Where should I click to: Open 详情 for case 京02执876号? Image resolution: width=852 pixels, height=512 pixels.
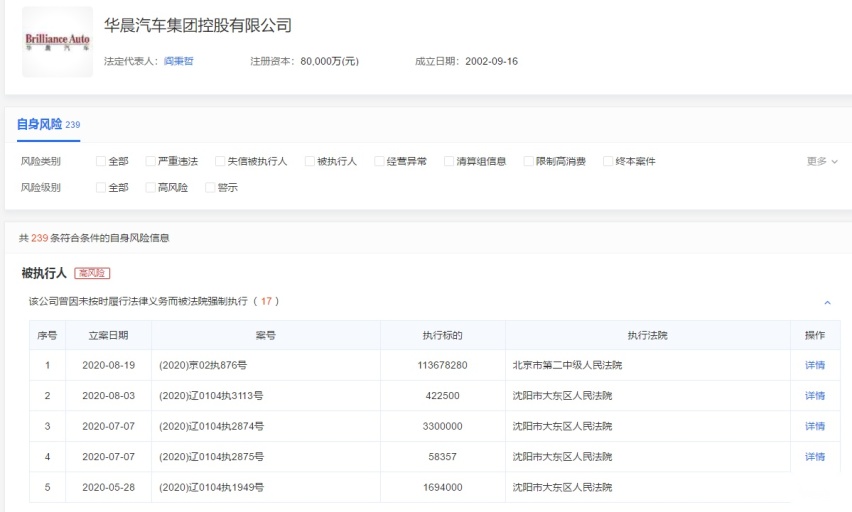pos(815,365)
